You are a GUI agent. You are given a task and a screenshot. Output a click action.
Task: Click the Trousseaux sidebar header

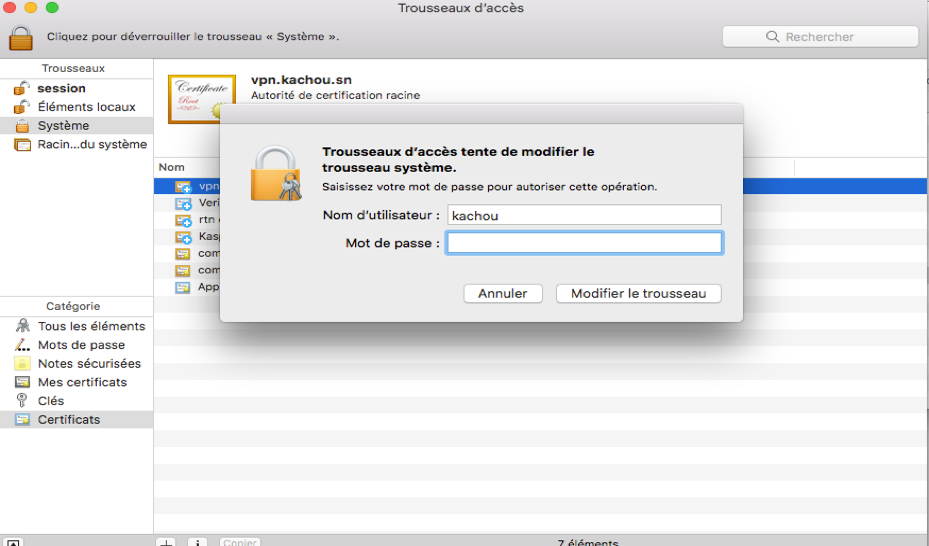point(73,69)
